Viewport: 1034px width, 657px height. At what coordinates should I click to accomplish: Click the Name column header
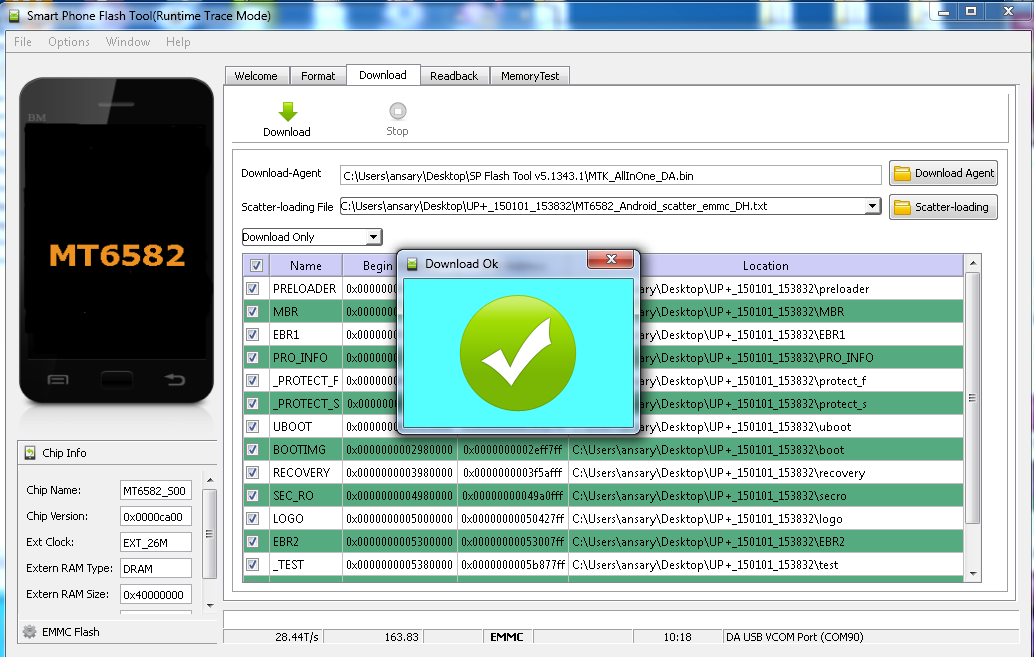pyautogui.click(x=306, y=265)
